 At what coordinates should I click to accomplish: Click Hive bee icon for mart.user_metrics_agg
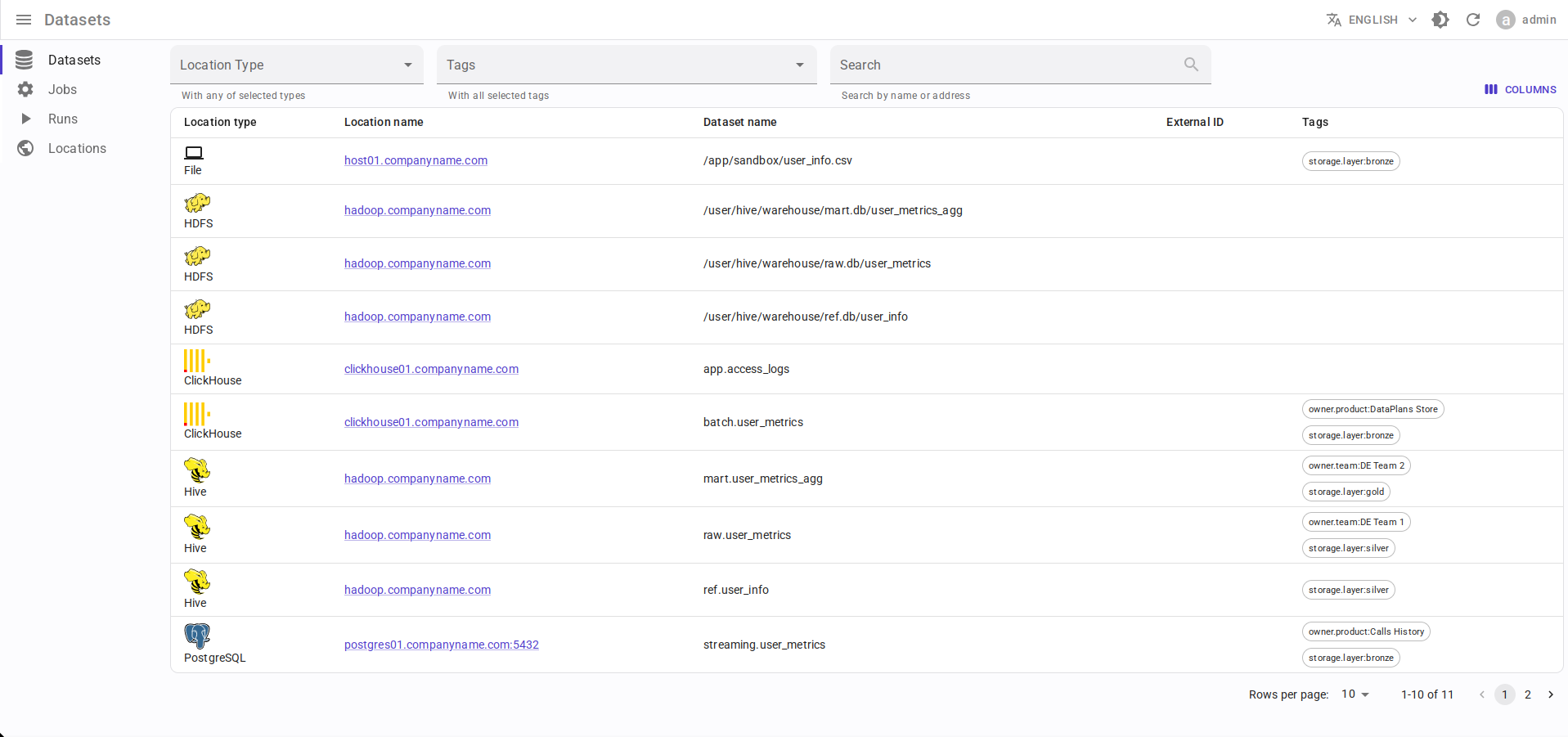pyautogui.click(x=197, y=470)
